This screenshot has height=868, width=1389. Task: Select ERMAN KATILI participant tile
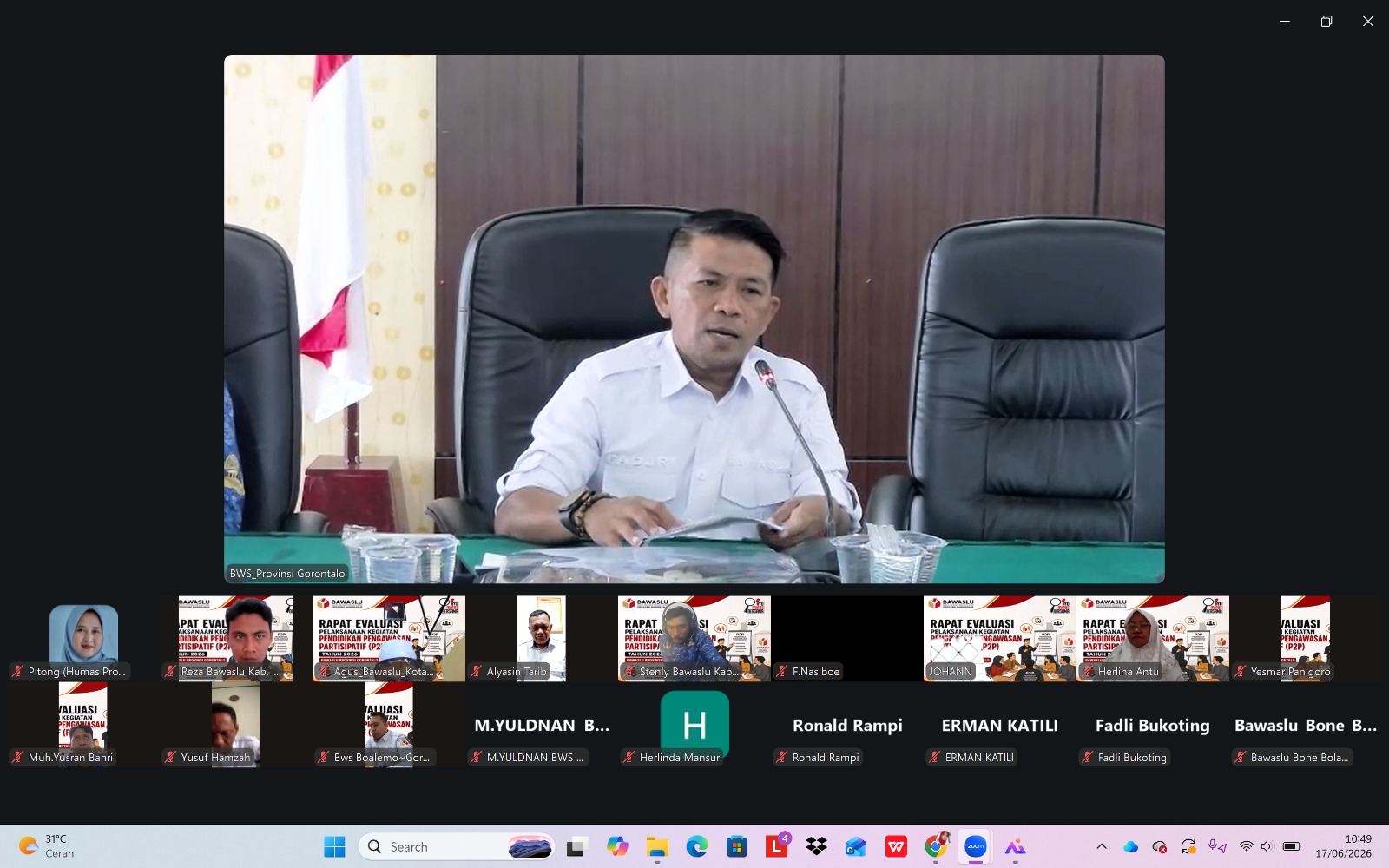click(1000, 724)
